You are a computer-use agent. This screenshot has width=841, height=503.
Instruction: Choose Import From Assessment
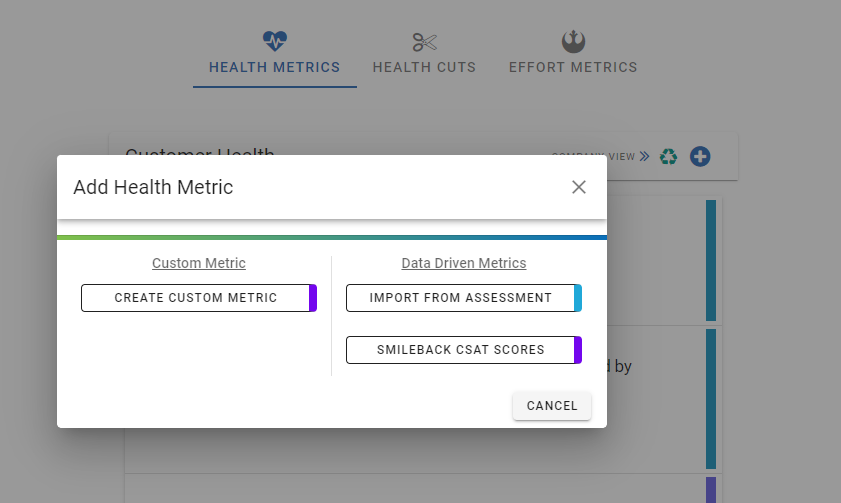[464, 298]
